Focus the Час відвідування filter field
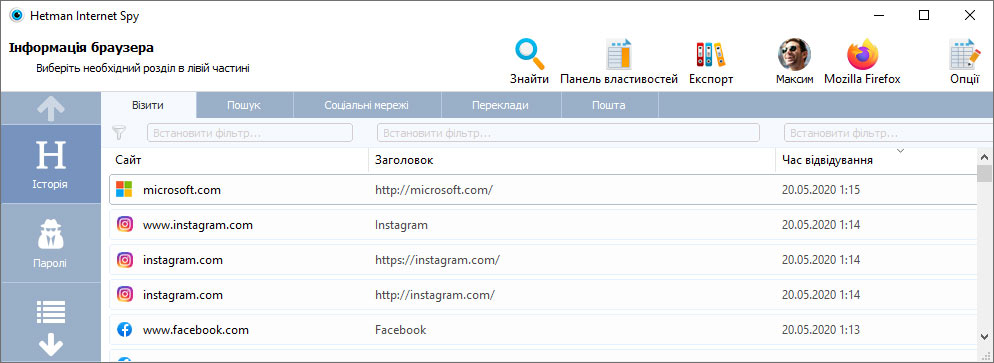Screen dimensions: 994x363 [x=889, y=133]
